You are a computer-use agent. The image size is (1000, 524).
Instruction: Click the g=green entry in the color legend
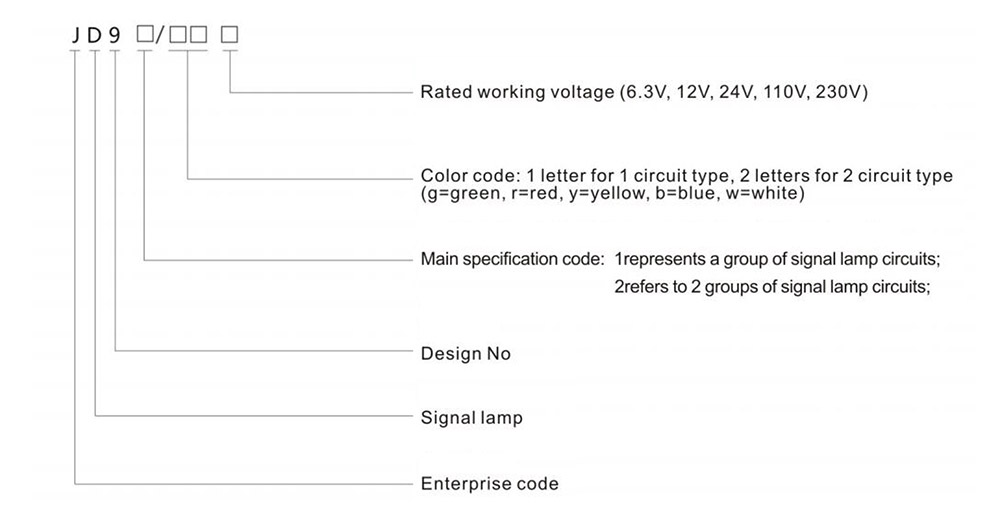pos(458,192)
